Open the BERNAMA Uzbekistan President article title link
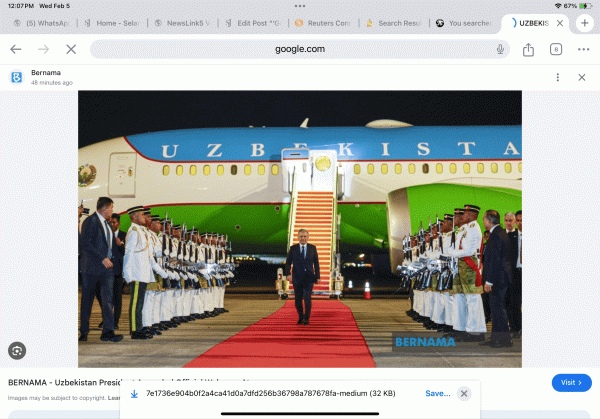 (130, 382)
